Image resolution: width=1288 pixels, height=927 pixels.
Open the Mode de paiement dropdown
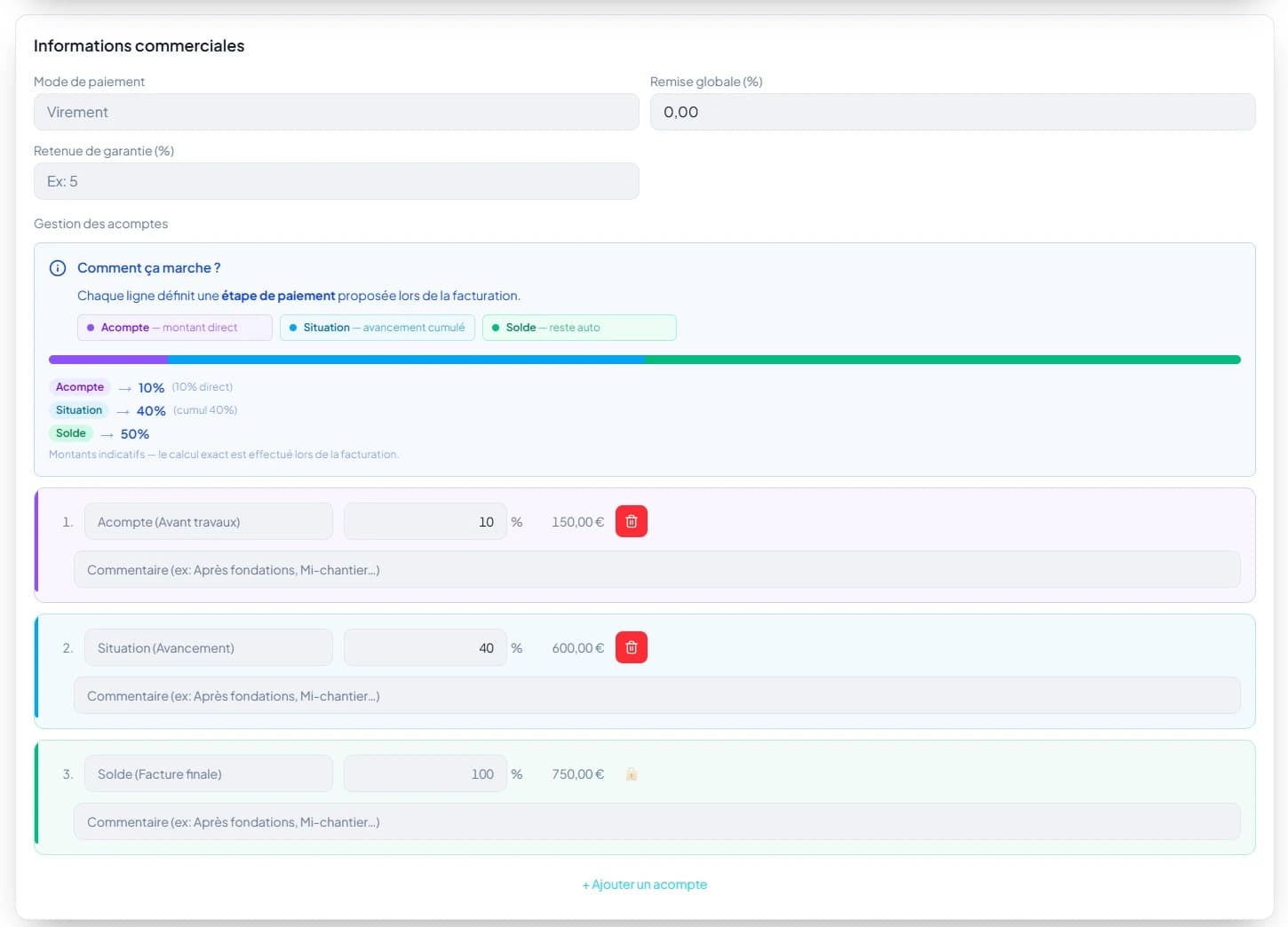(336, 112)
